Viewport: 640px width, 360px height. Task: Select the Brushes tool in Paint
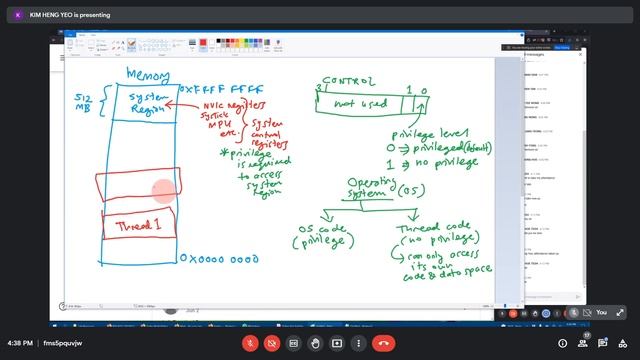pyautogui.click(x=131, y=45)
